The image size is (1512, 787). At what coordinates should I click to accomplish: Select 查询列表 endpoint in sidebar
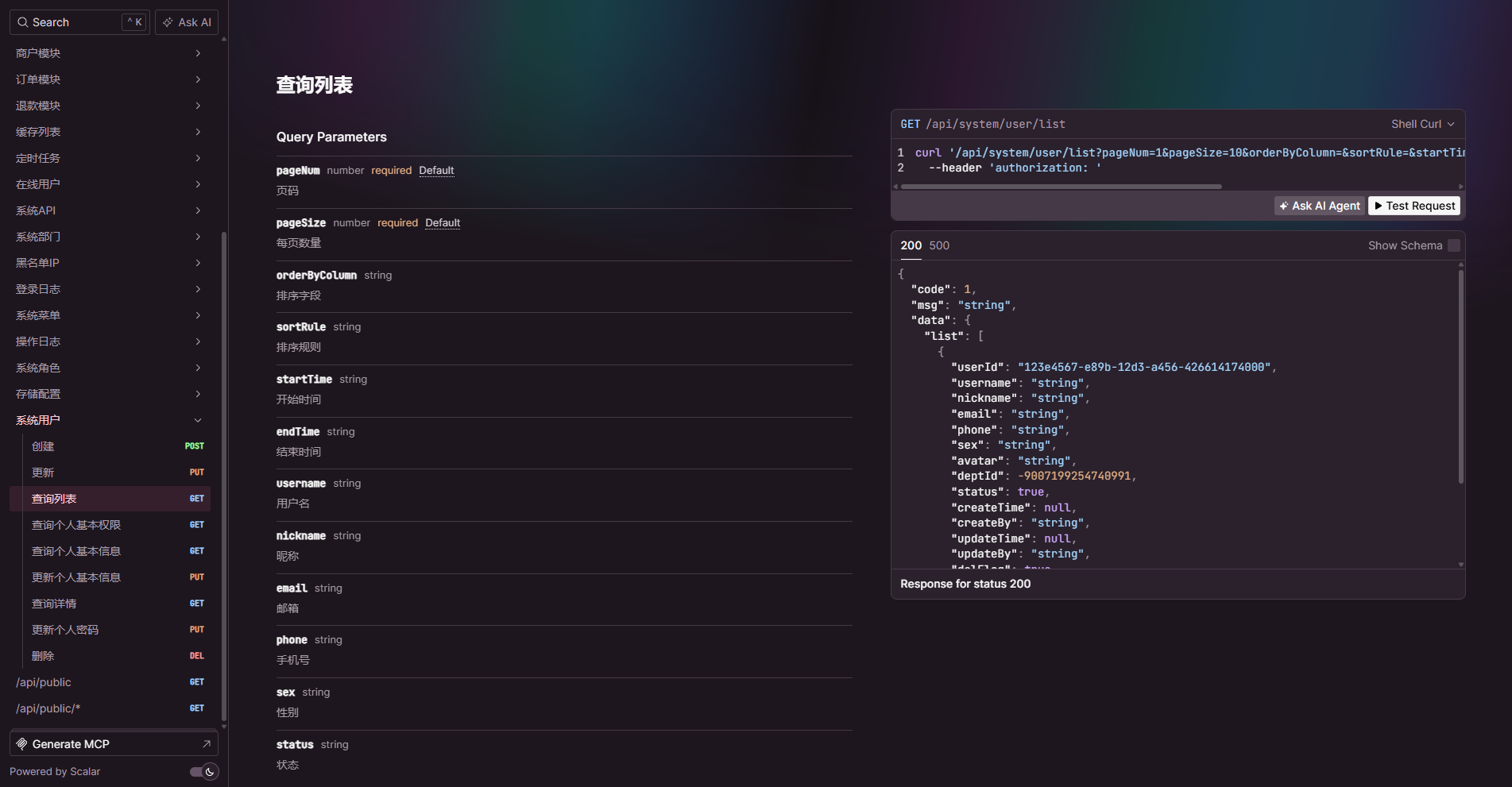point(110,499)
